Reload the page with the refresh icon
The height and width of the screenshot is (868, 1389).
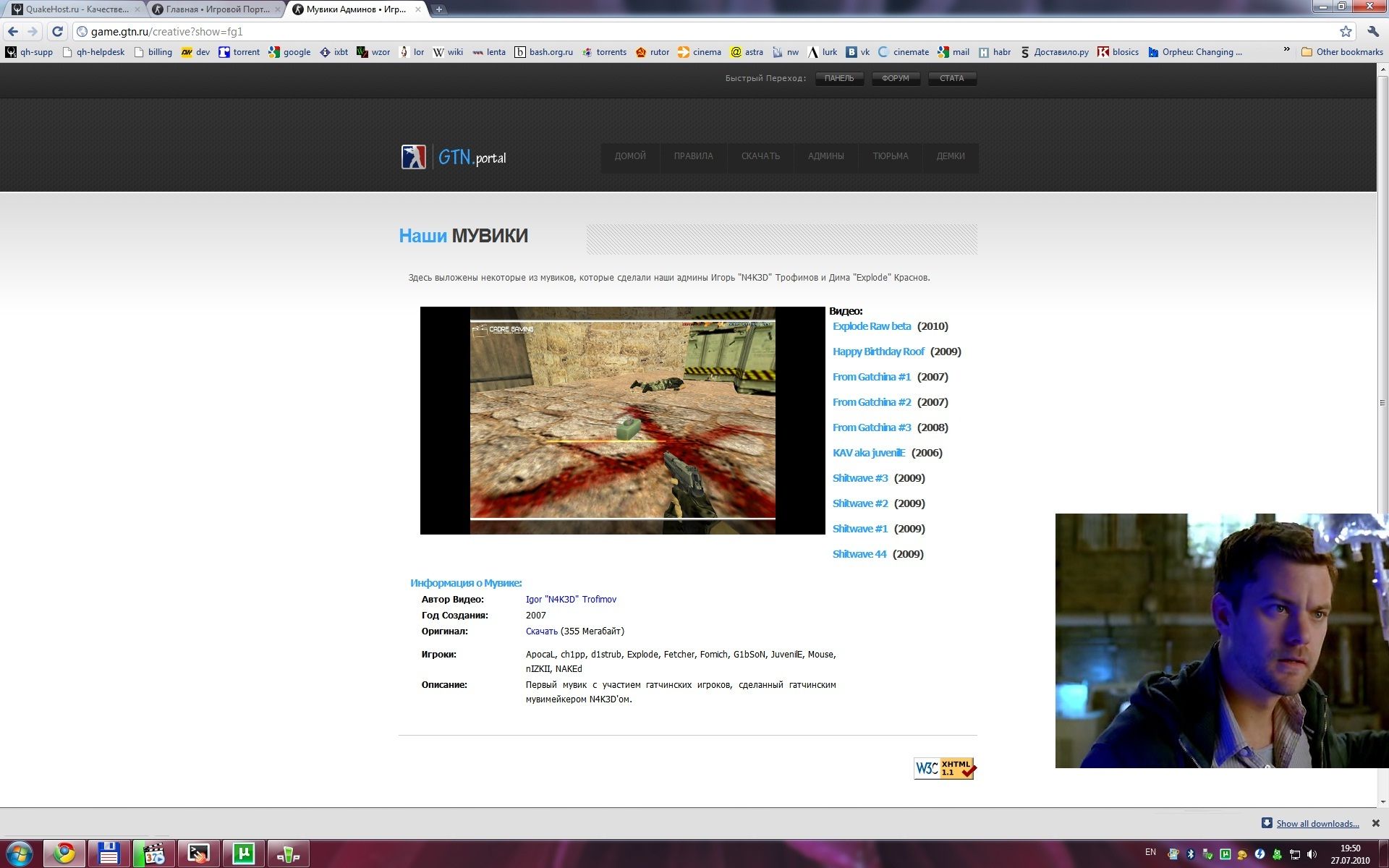pyautogui.click(x=58, y=32)
